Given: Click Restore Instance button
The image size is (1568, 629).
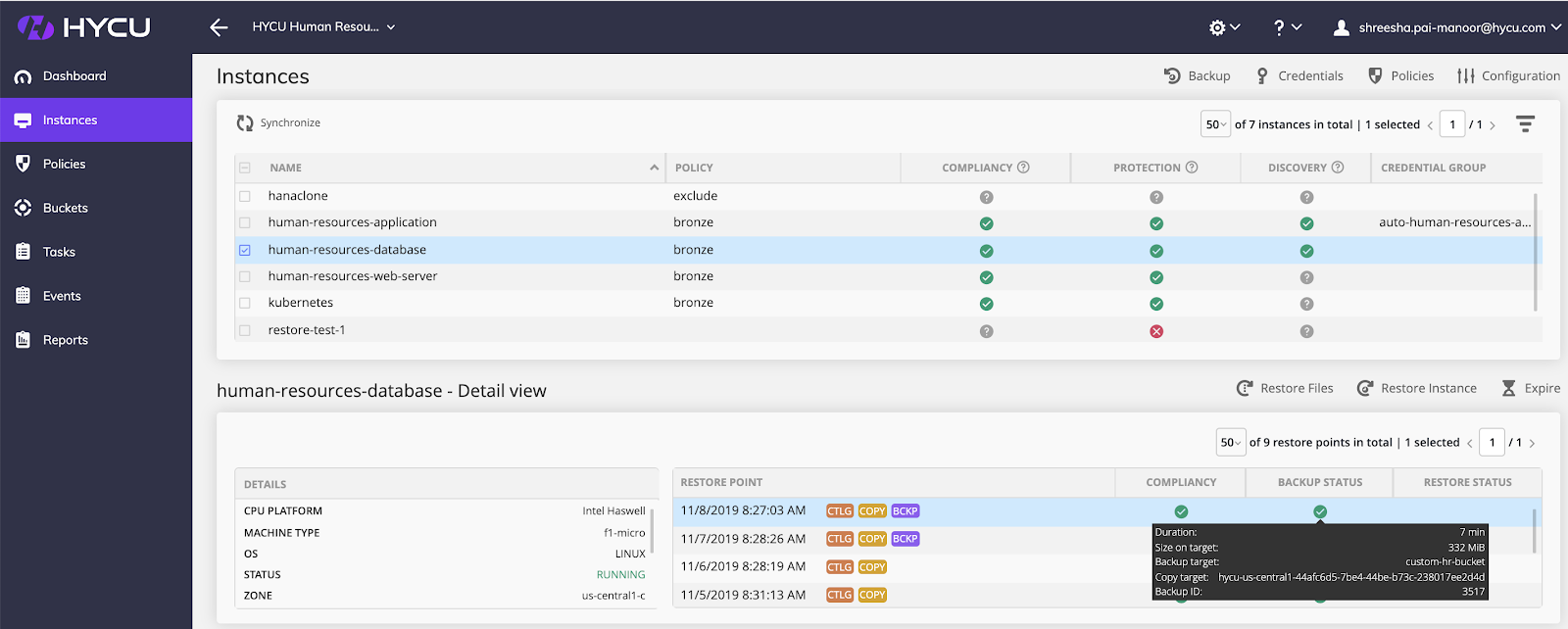Looking at the screenshot, I should pyautogui.click(x=1417, y=388).
